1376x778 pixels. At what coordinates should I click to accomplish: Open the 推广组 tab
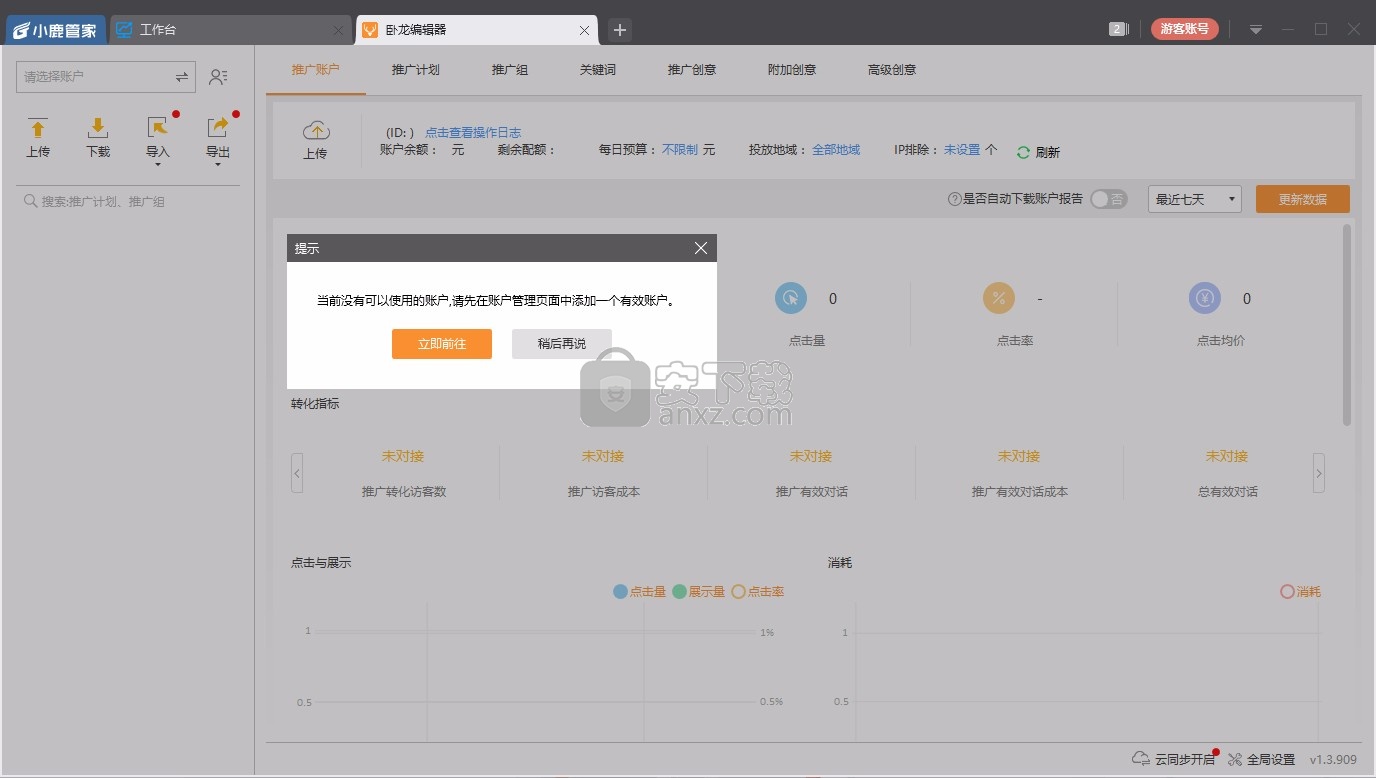click(510, 70)
